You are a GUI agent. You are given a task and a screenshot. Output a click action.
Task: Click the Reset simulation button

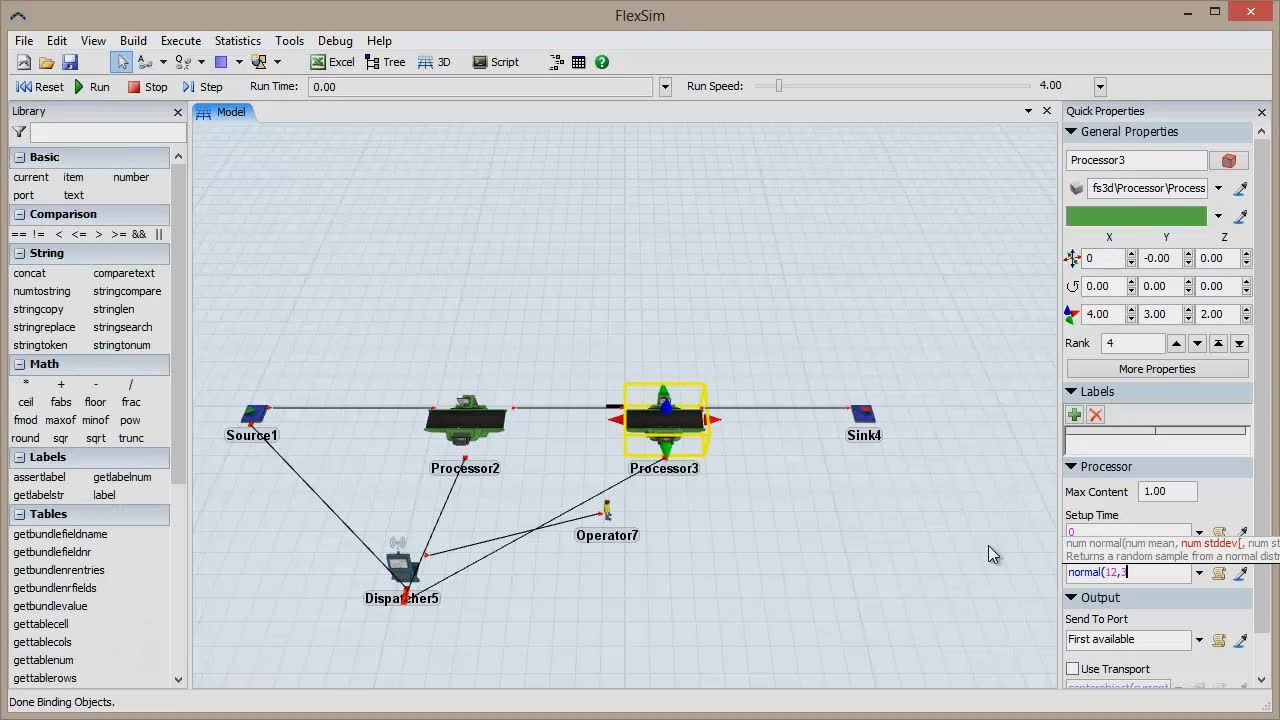point(40,87)
